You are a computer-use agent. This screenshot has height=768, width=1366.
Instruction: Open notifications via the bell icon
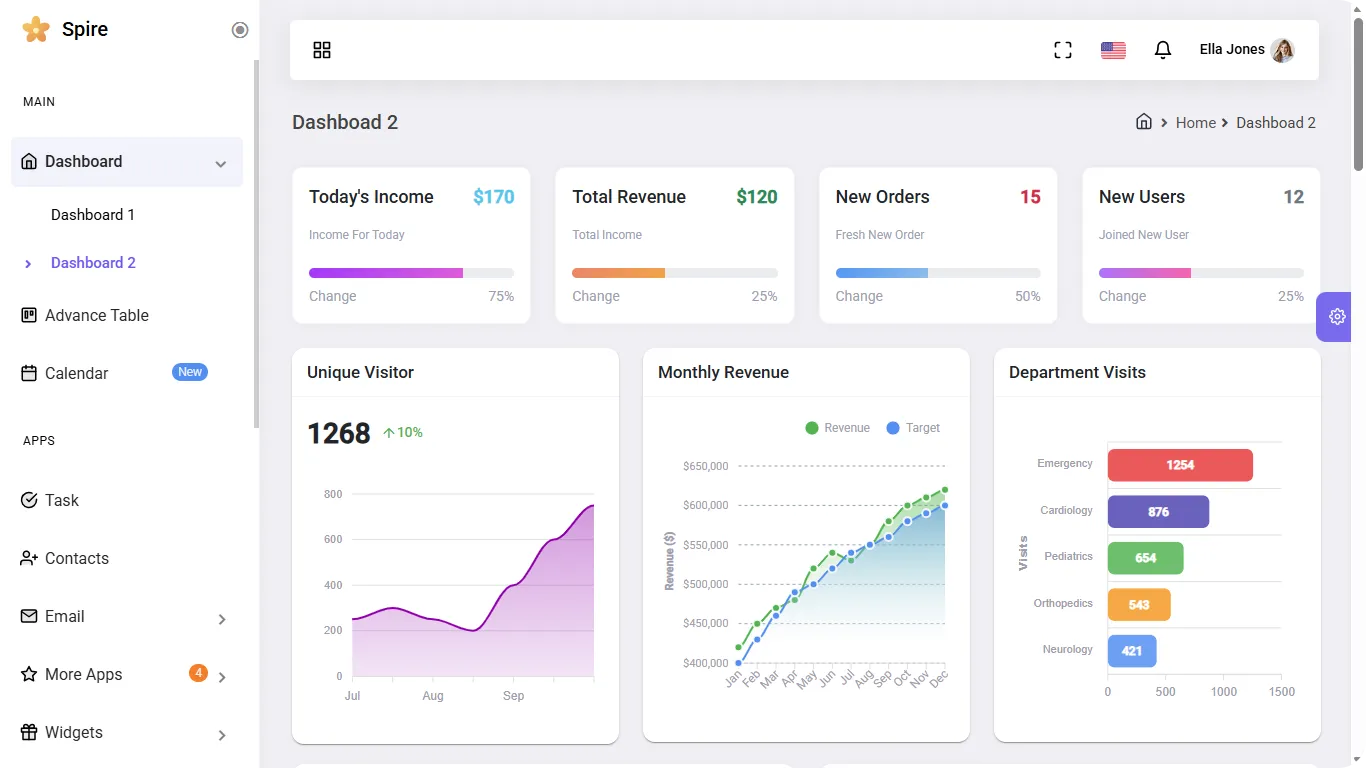[1162, 49]
